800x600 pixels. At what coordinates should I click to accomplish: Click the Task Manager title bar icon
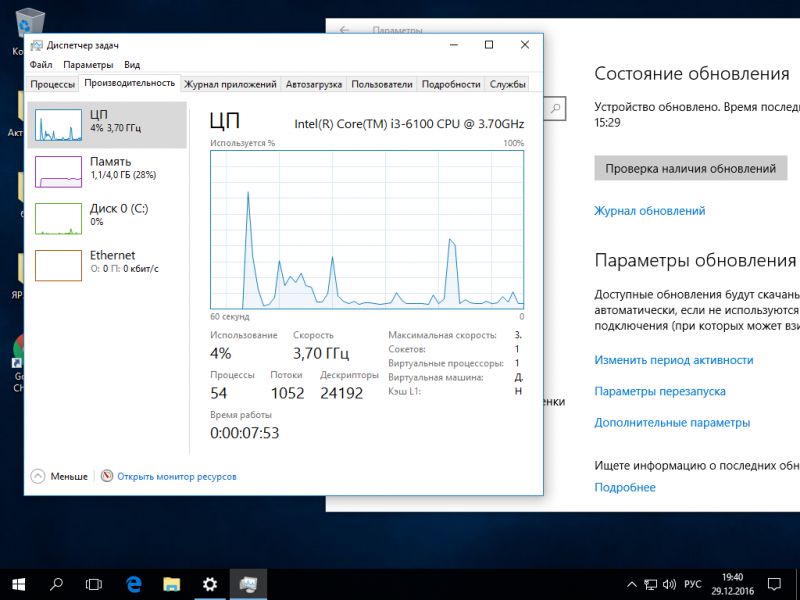pyautogui.click(x=36, y=45)
